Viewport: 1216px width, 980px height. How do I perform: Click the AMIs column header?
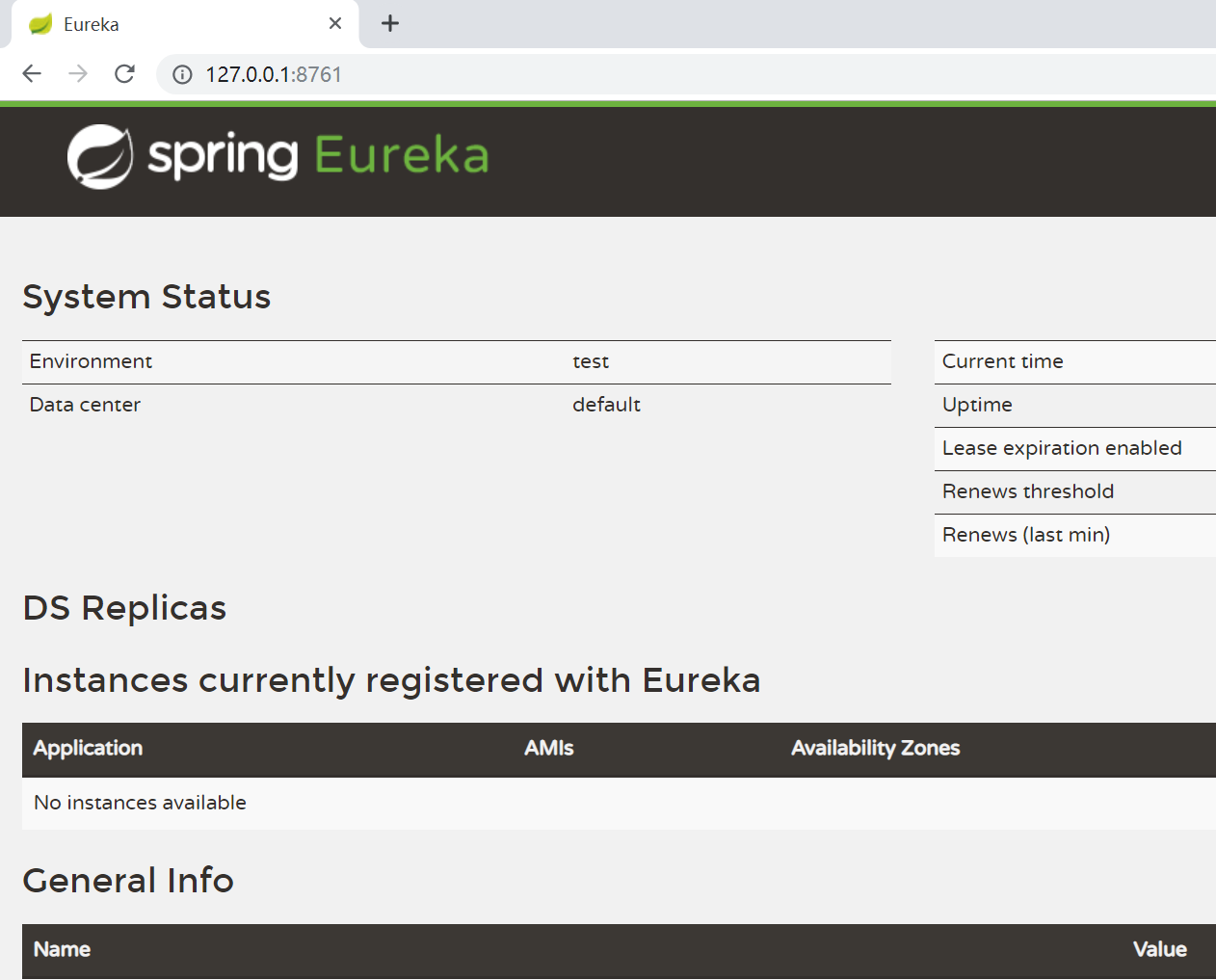[x=548, y=748]
